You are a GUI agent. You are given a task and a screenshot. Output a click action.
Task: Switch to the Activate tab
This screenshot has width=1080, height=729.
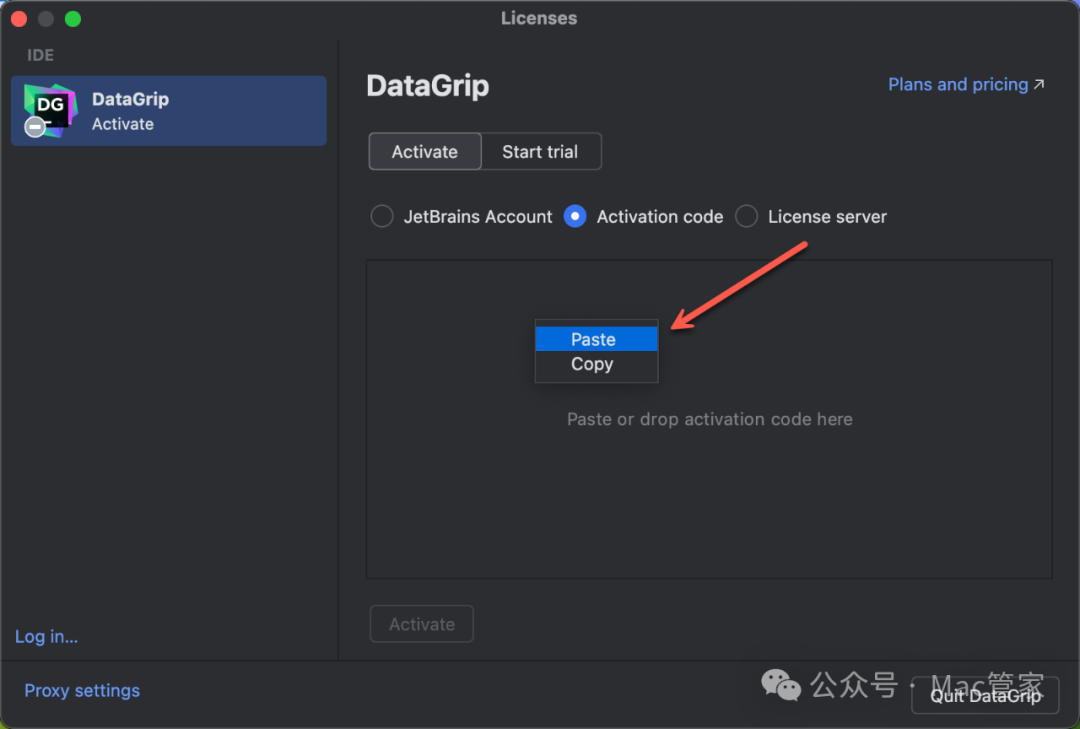pos(425,152)
